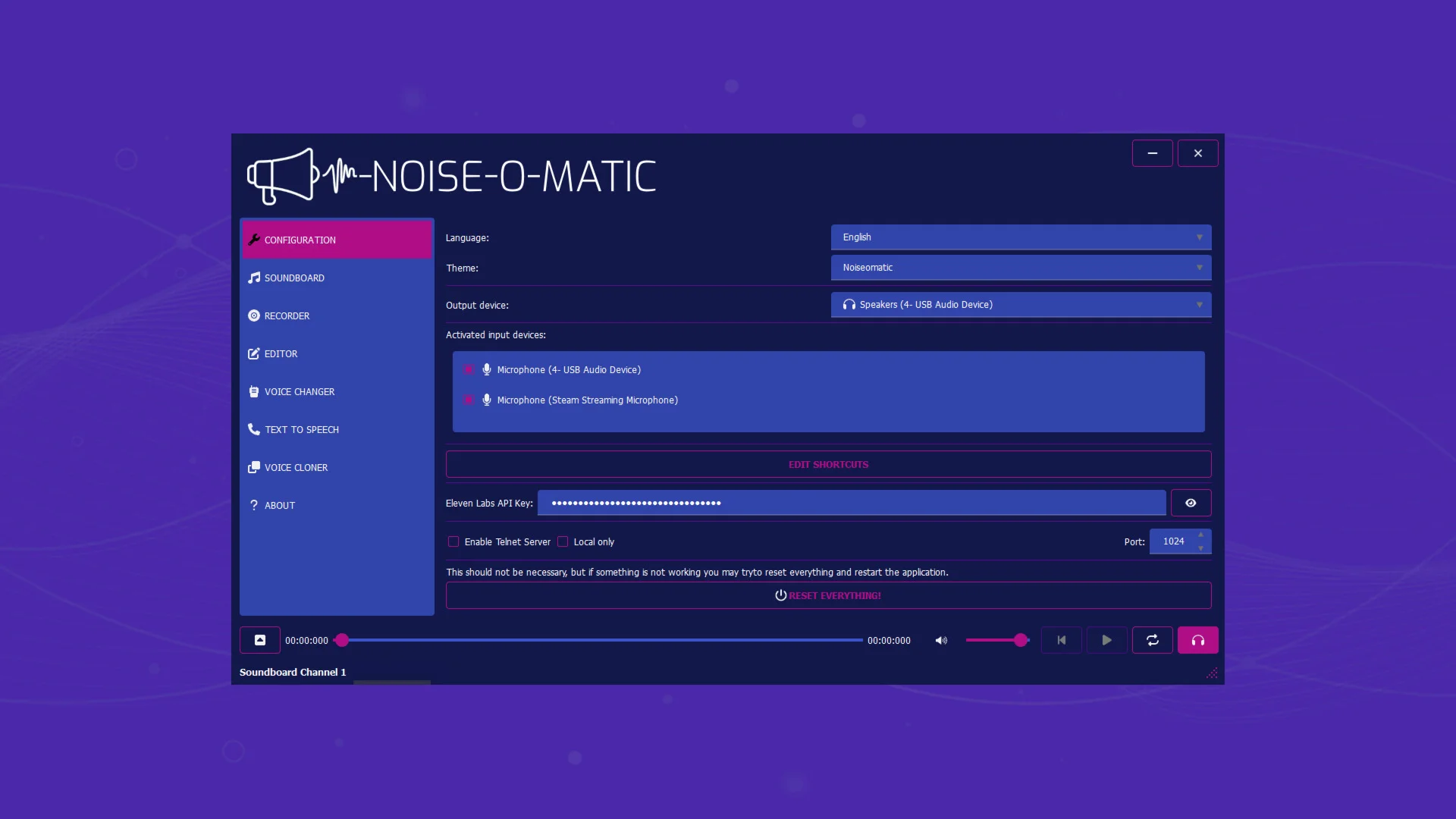Open the Theme dropdown
The width and height of the screenshot is (1456, 819).
tap(1021, 267)
